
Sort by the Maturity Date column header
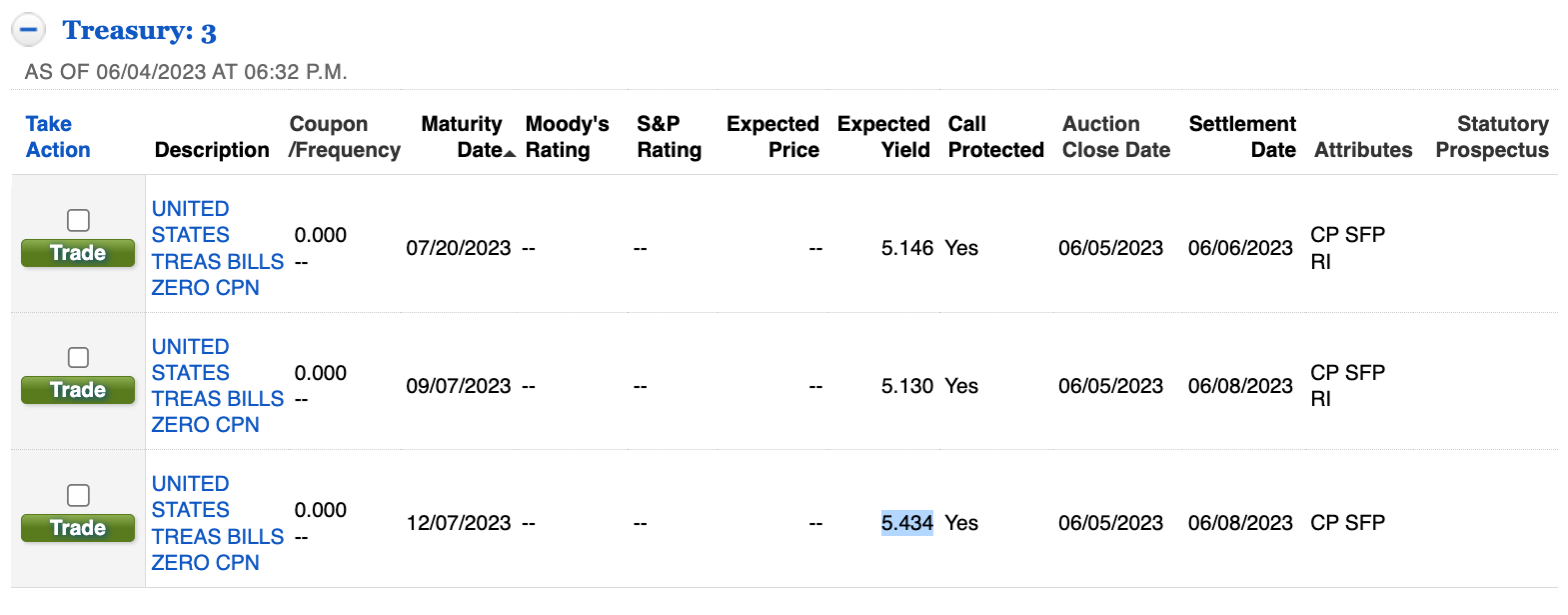click(x=462, y=137)
